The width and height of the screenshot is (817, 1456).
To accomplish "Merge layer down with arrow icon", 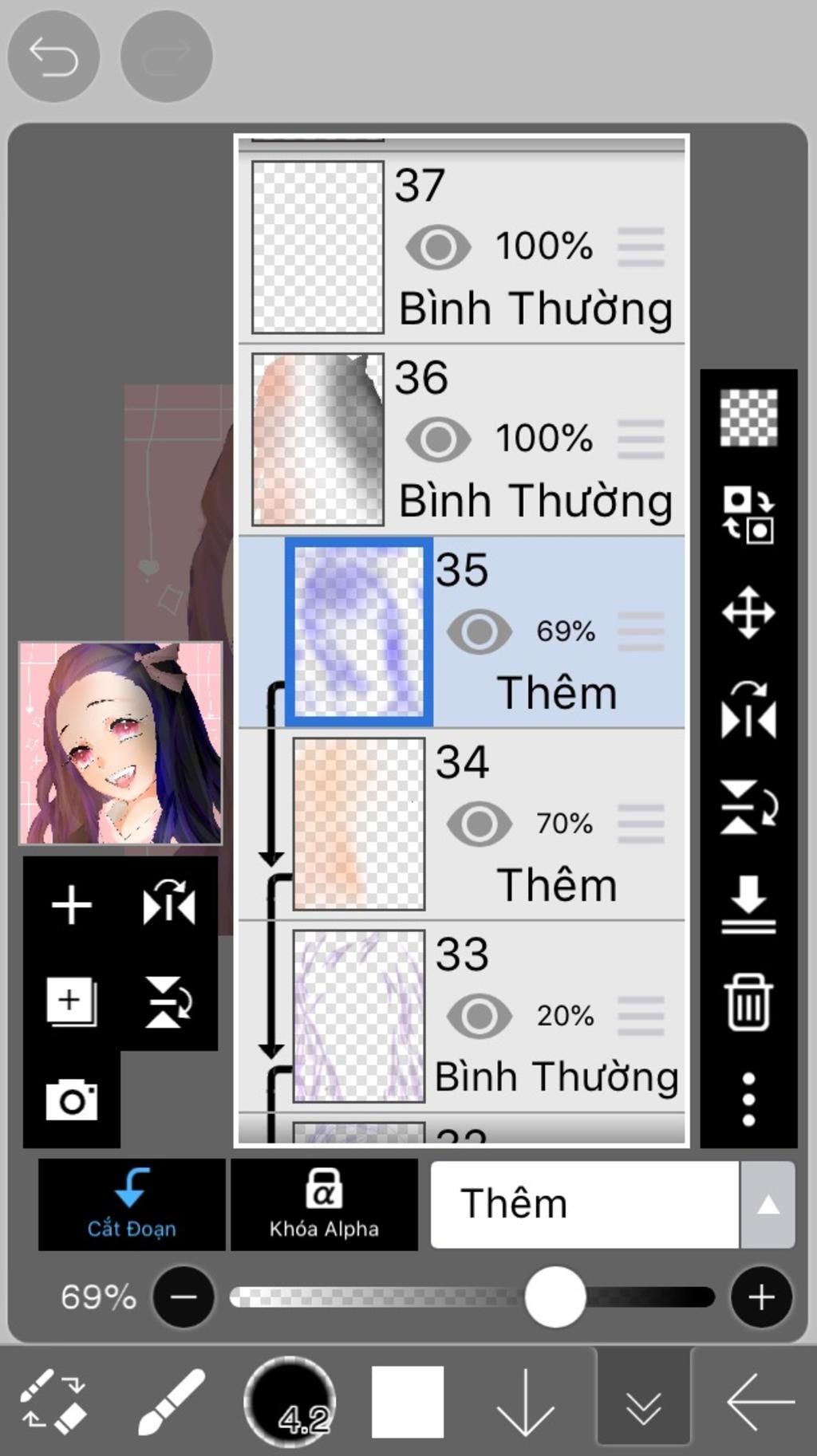I will [x=748, y=905].
